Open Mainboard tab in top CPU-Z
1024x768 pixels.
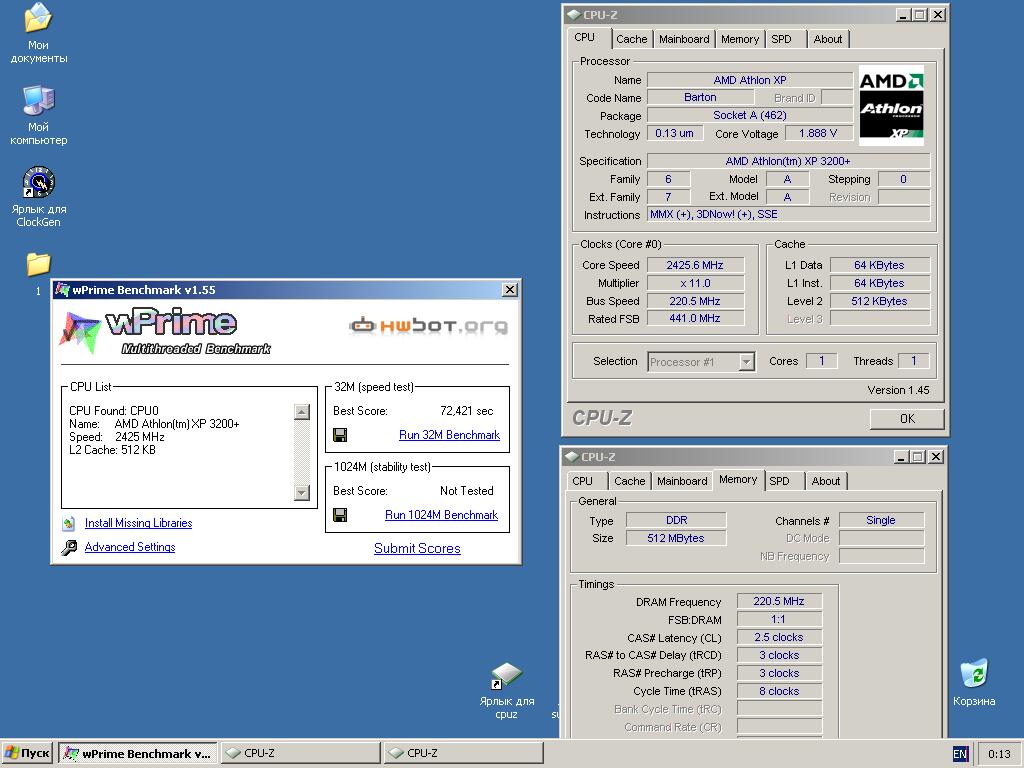(x=684, y=39)
